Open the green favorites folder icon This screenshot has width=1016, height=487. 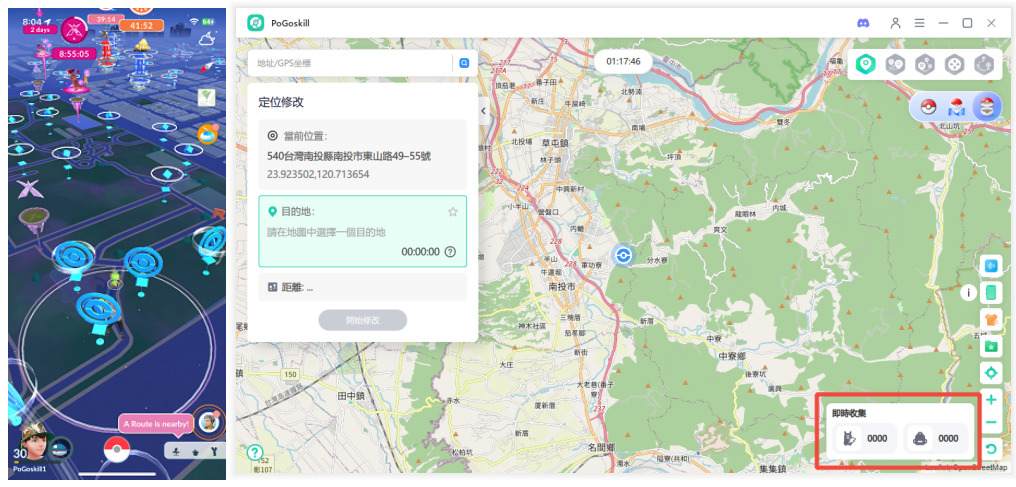(991, 346)
